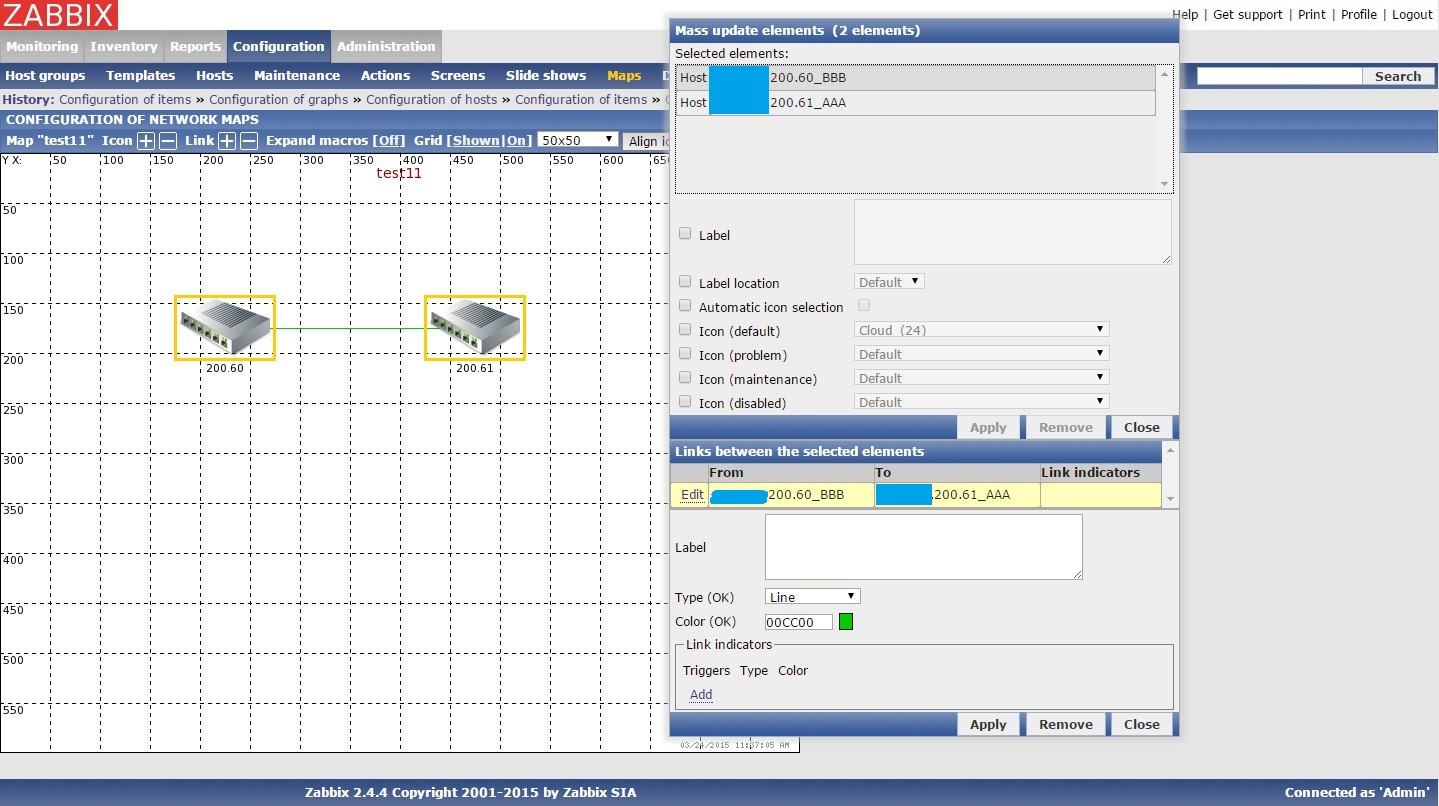1439x806 pixels.
Task: Open the Help link
Action: click(1185, 15)
